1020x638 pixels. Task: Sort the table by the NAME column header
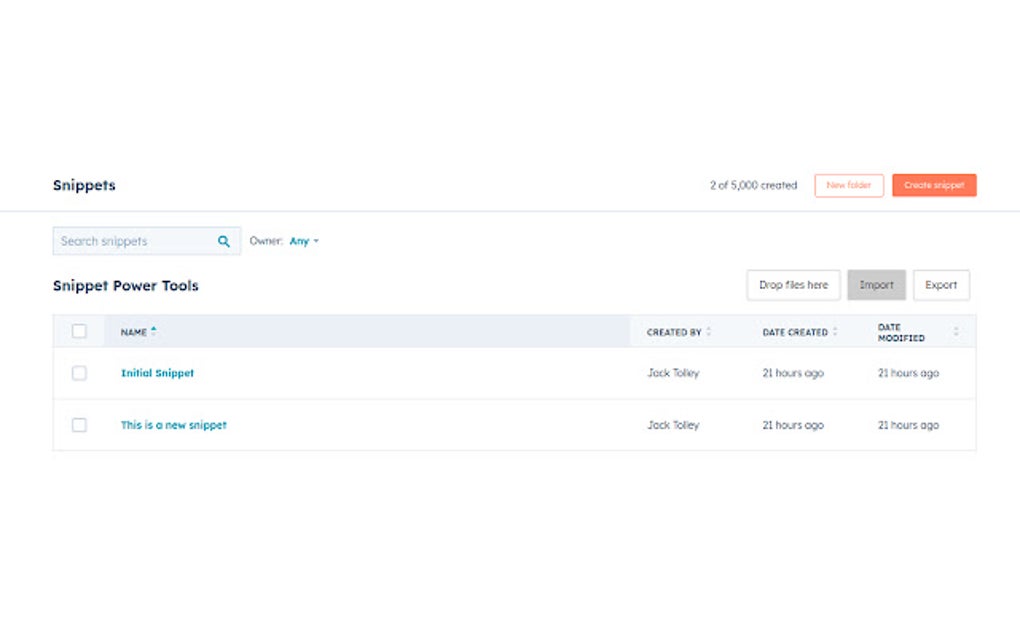click(135, 331)
